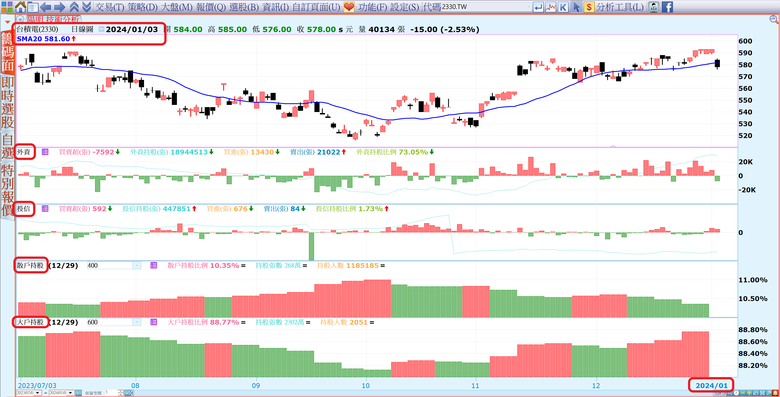Click the 外資 indicator label
The image size is (780, 397).
[23, 152]
